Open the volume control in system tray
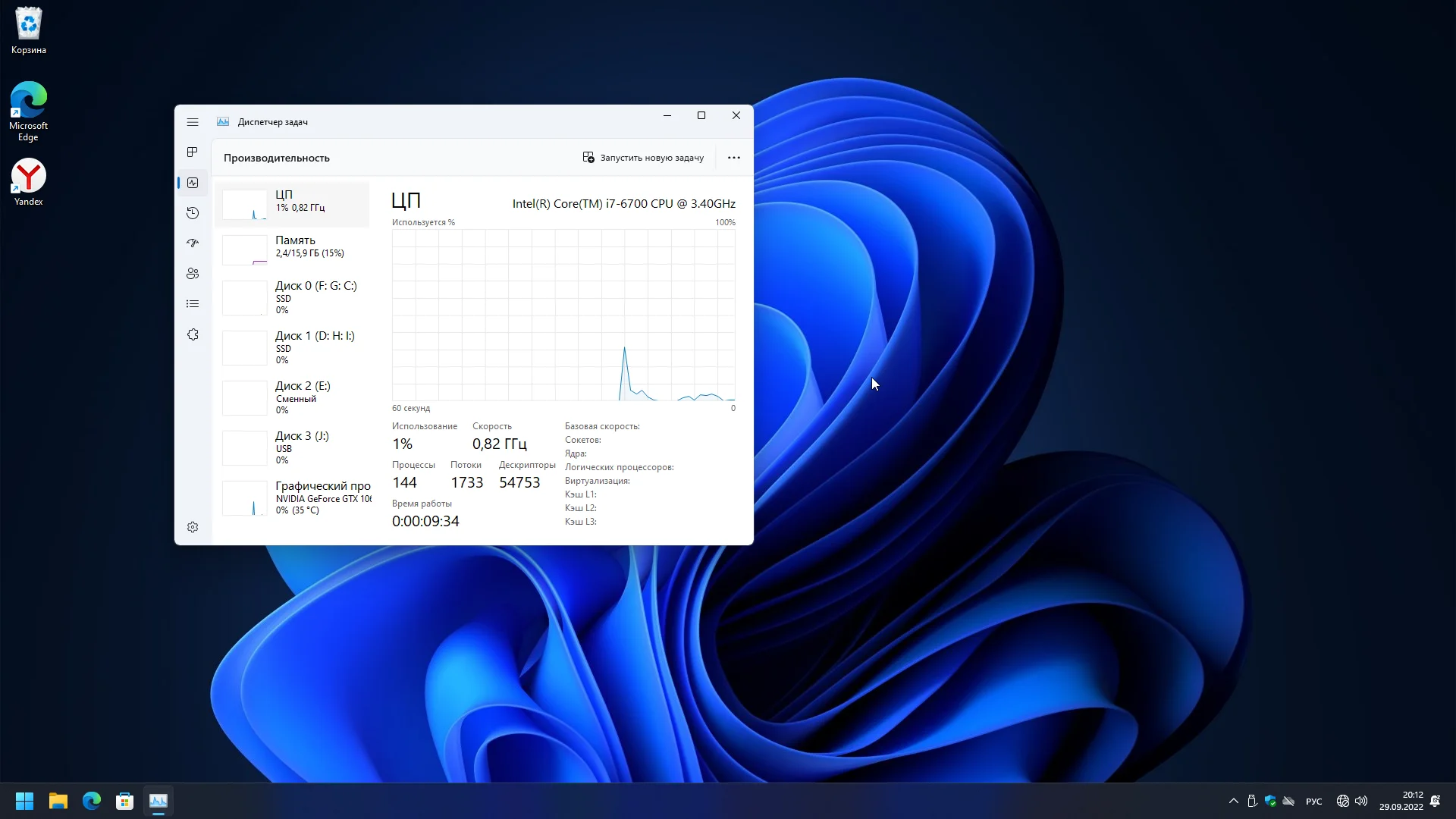Screen dimensions: 1456x819 point(1361,801)
